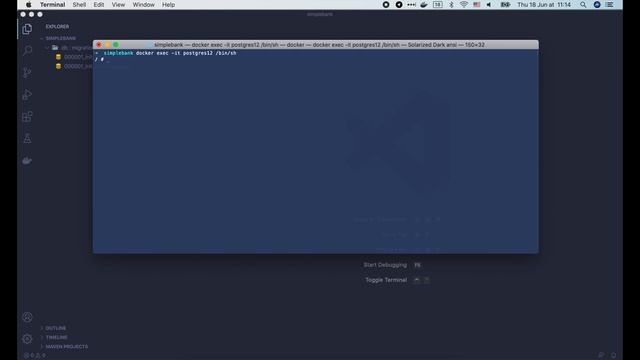Viewport: 640px width, 360px height.
Task: Open the Extensions view in VS Code
Action: [x=27, y=117]
